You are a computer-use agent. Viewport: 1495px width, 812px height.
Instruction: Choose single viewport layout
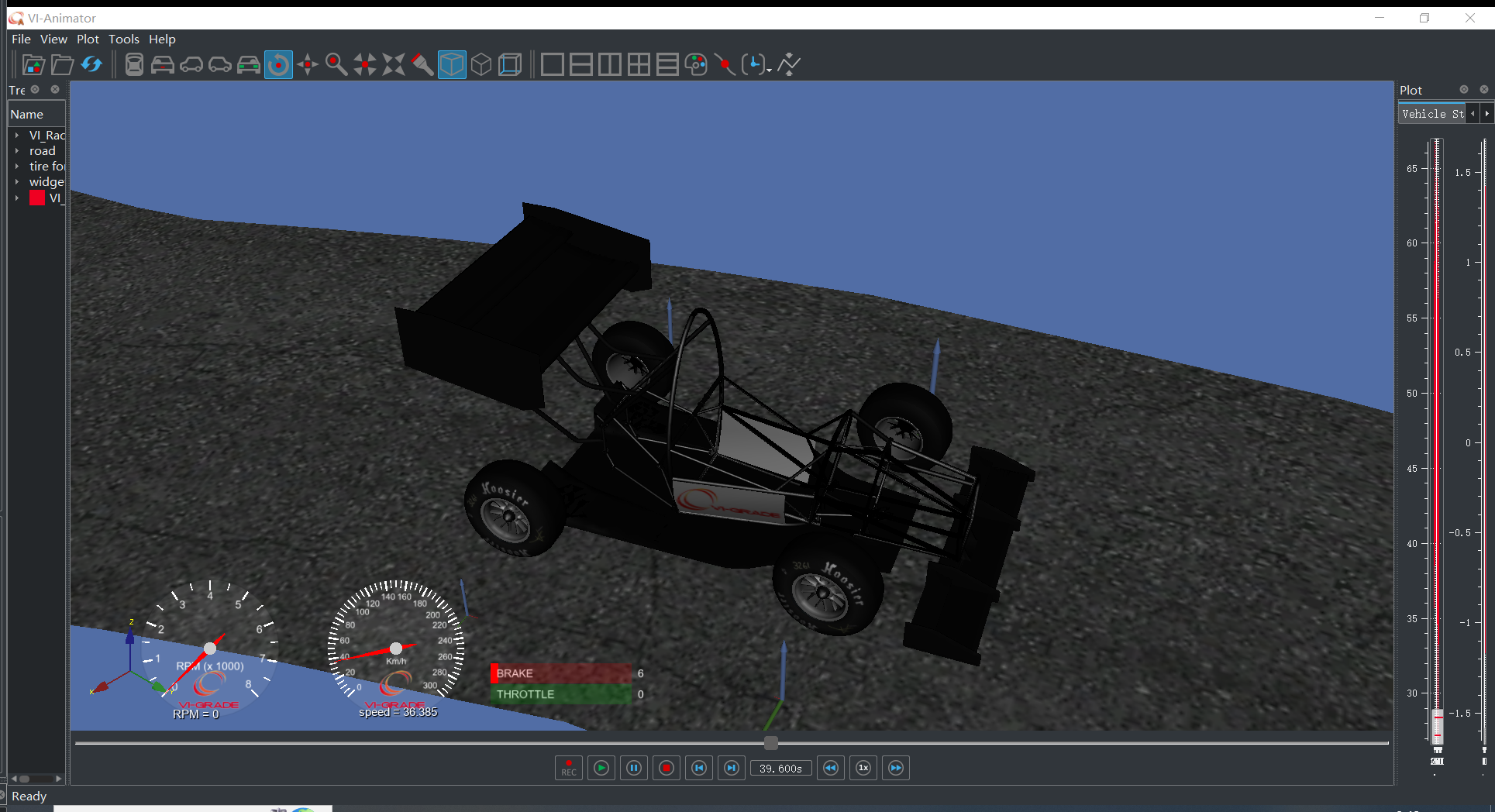(552, 65)
